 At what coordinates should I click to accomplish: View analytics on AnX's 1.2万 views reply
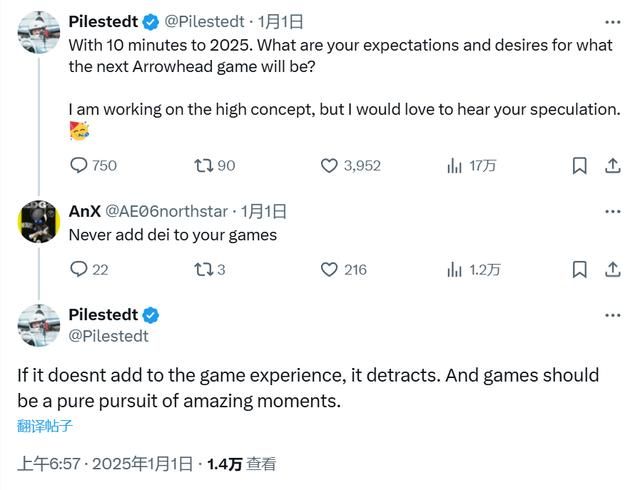[455, 269]
